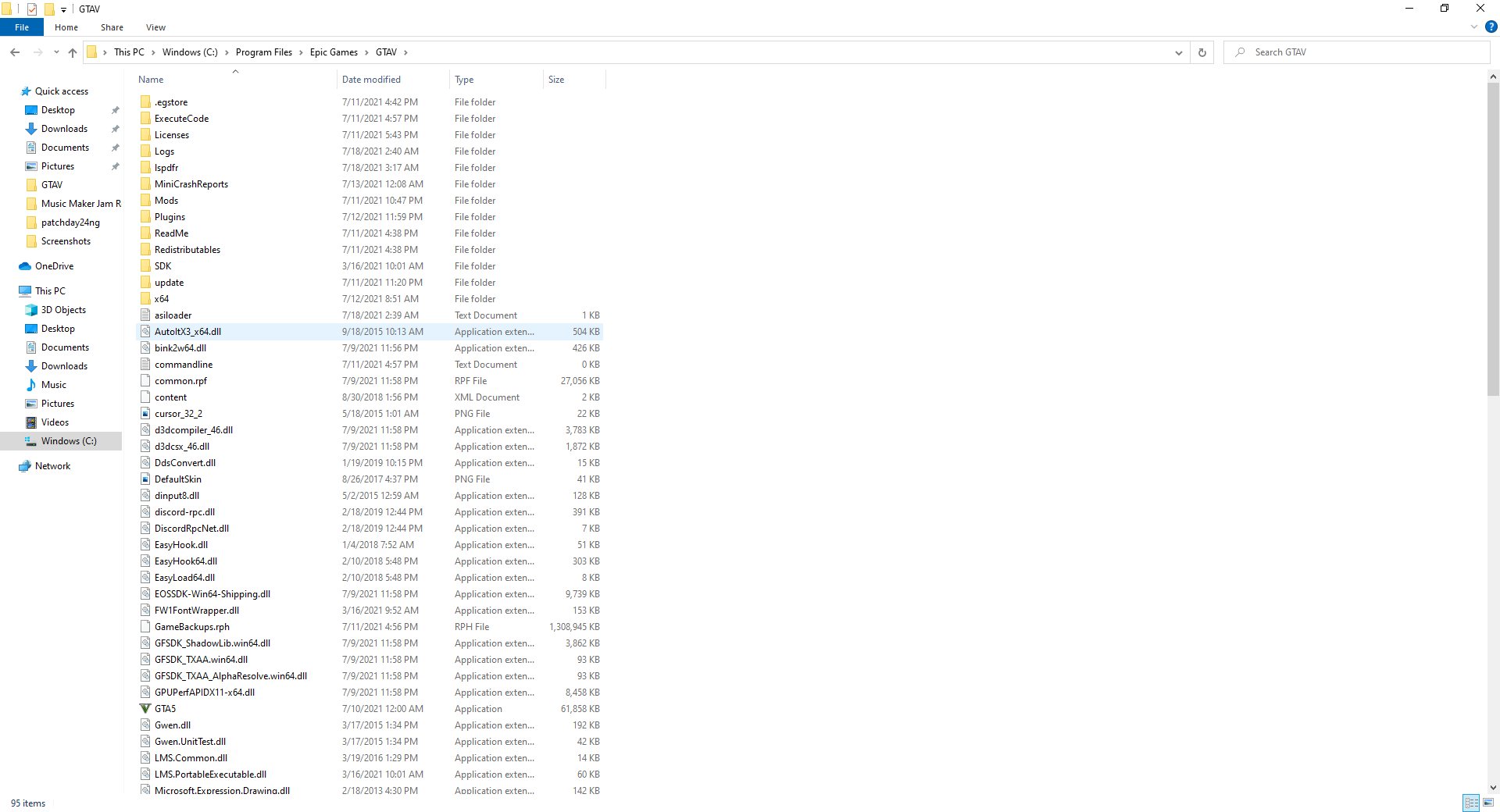This screenshot has width=1500, height=812.
Task: Open the address bar history dropdown
Action: pyautogui.click(x=1178, y=52)
